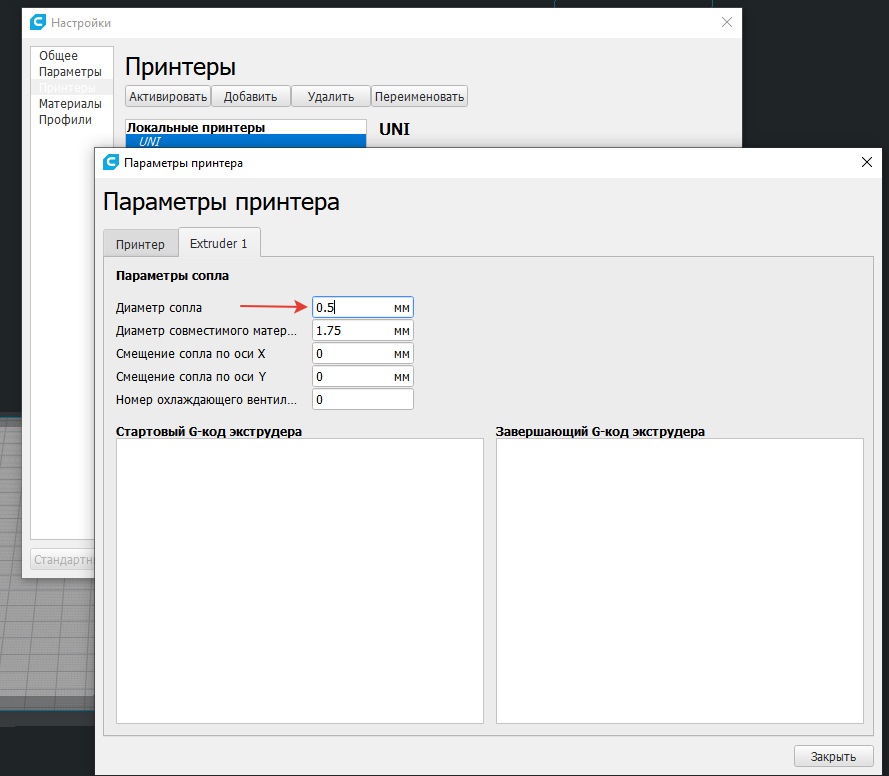Click the Стандартные button in Настройки window
The height and width of the screenshot is (776, 889).
click(62, 560)
